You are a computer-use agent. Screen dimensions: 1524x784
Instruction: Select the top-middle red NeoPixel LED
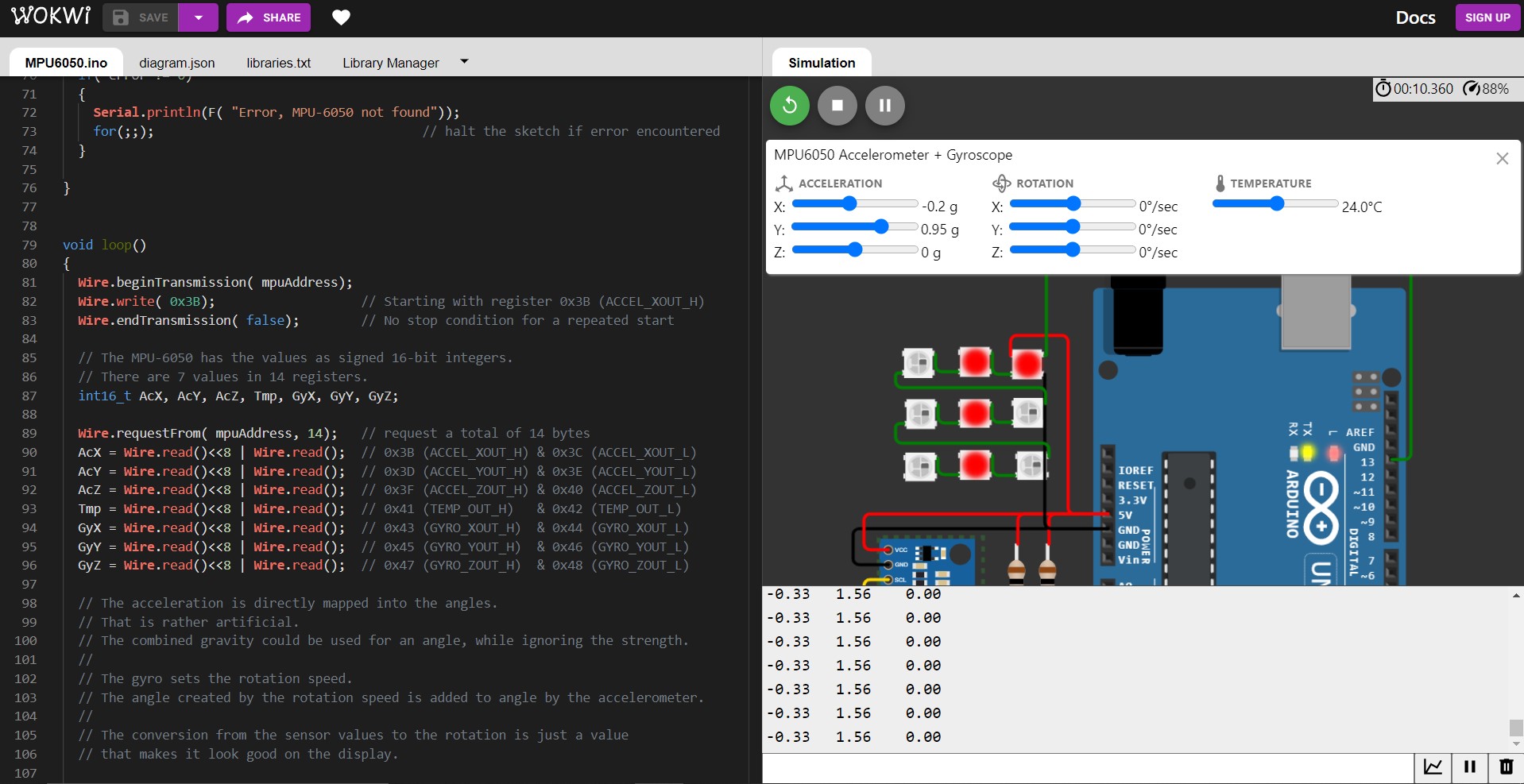[974, 362]
